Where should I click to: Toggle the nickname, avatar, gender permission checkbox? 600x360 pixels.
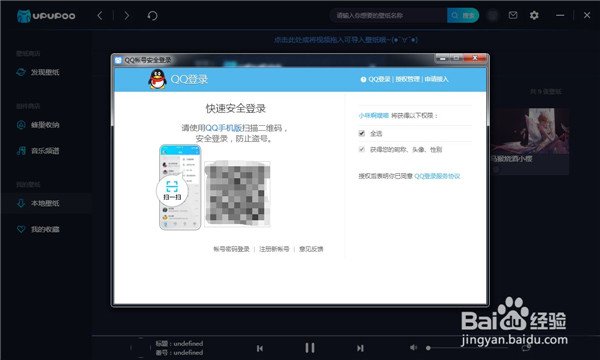(x=362, y=149)
